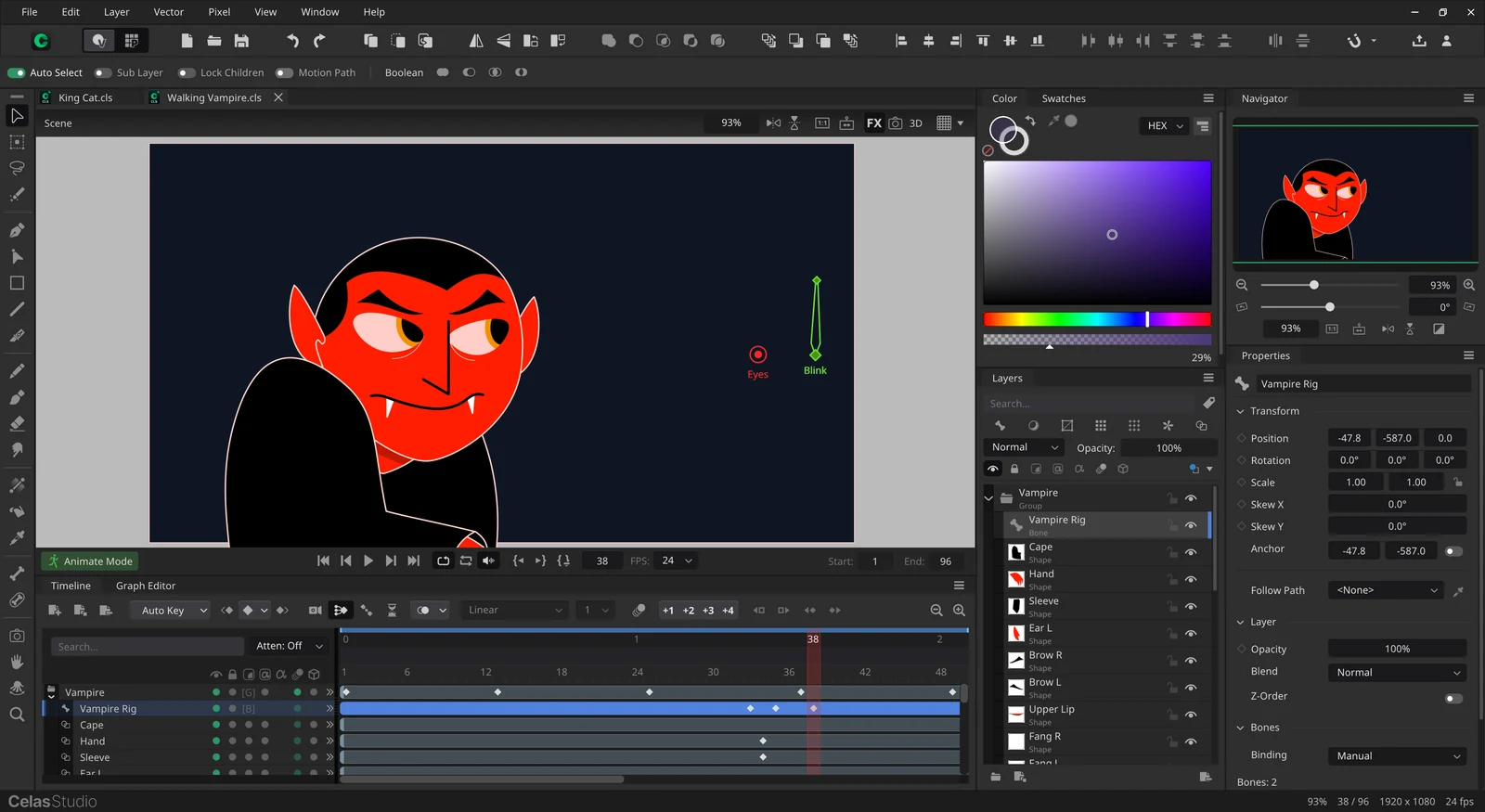Image resolution: width=1485 pixels, height=812 pixels.
Task: Zoom out the Navigator view
Action: 1242,285
